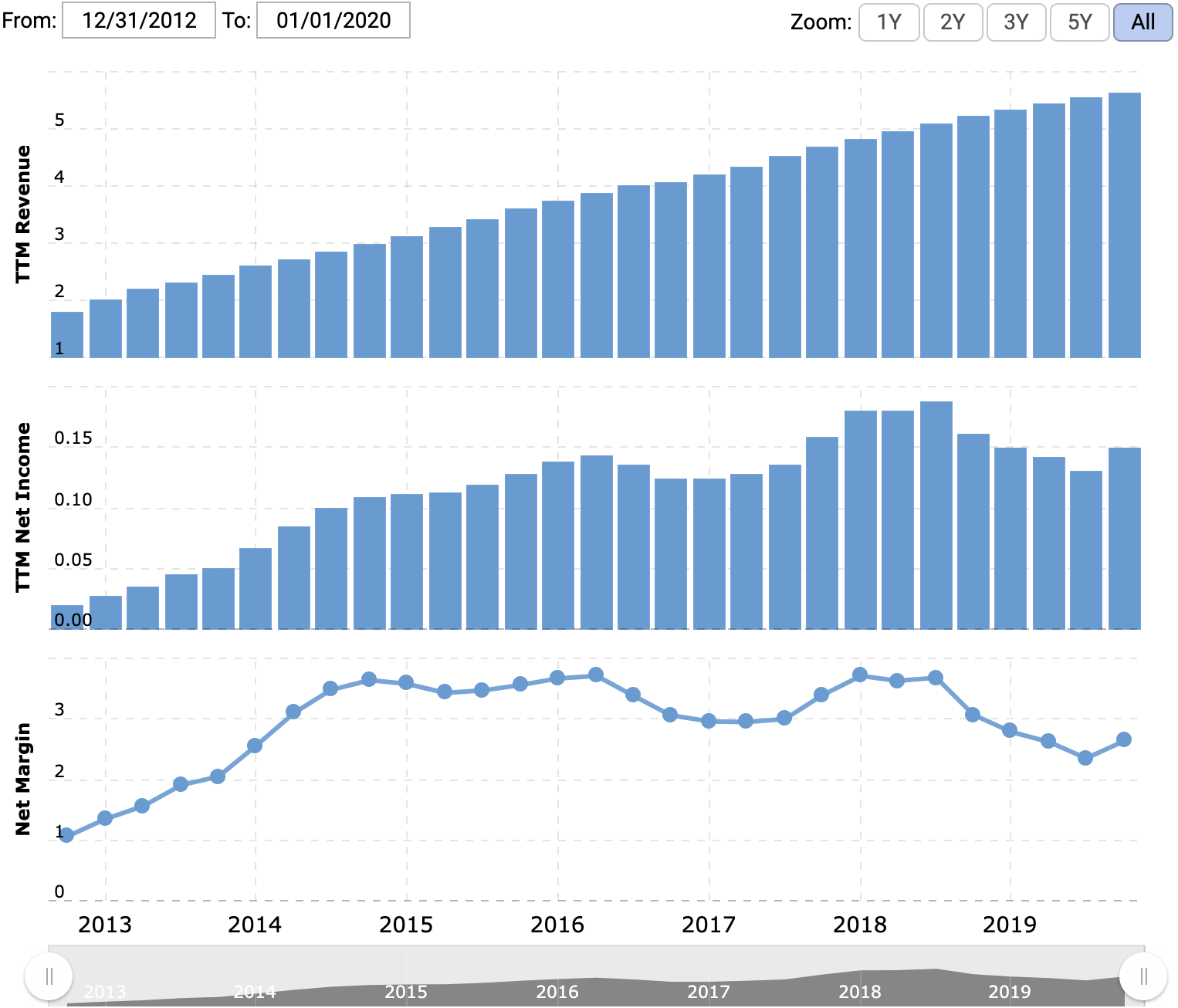
Task: Click the 2019 x-axis label
Action: [x=1010, y=925]
